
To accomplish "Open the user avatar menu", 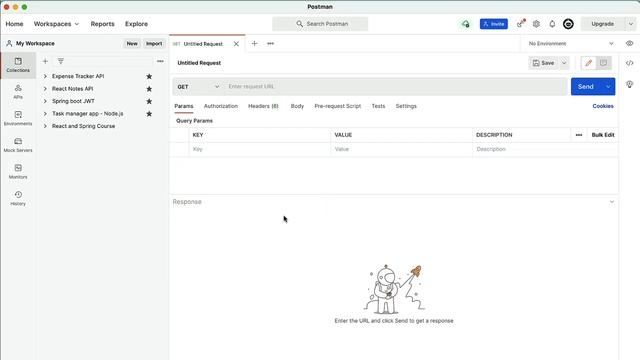I will (x=568, y=24).
